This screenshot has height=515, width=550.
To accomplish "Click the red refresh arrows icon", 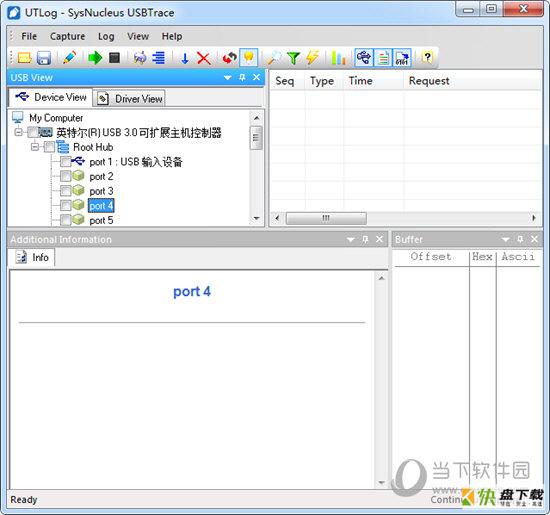I will tap(229, 58).
